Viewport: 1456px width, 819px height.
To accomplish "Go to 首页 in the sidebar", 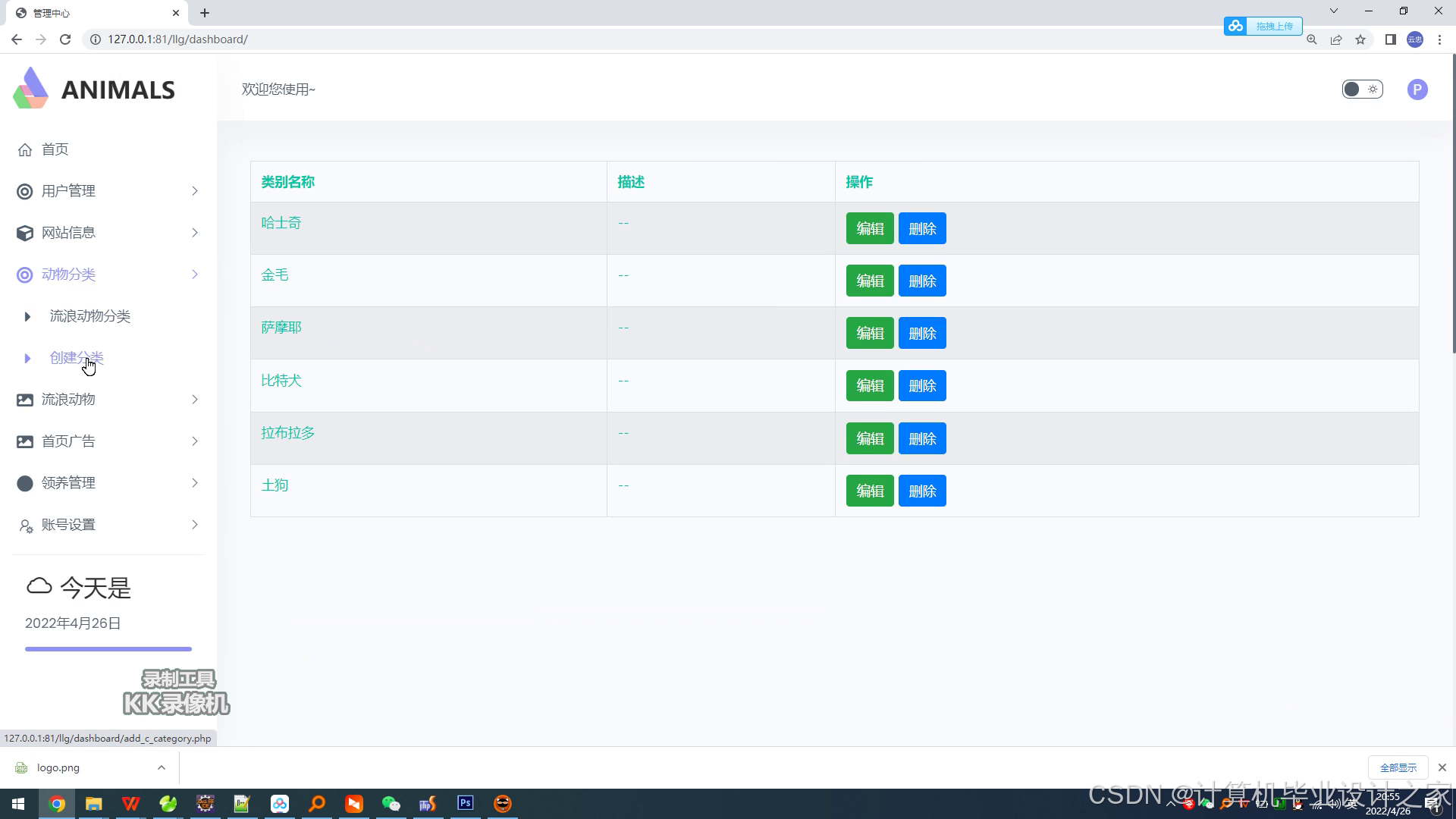I will pos(55,149).
